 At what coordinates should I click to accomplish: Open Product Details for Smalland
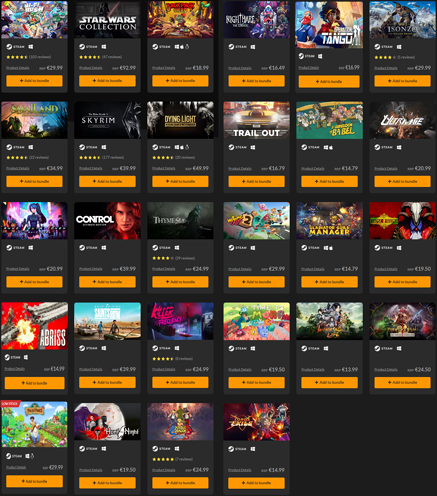coord(18,168)
